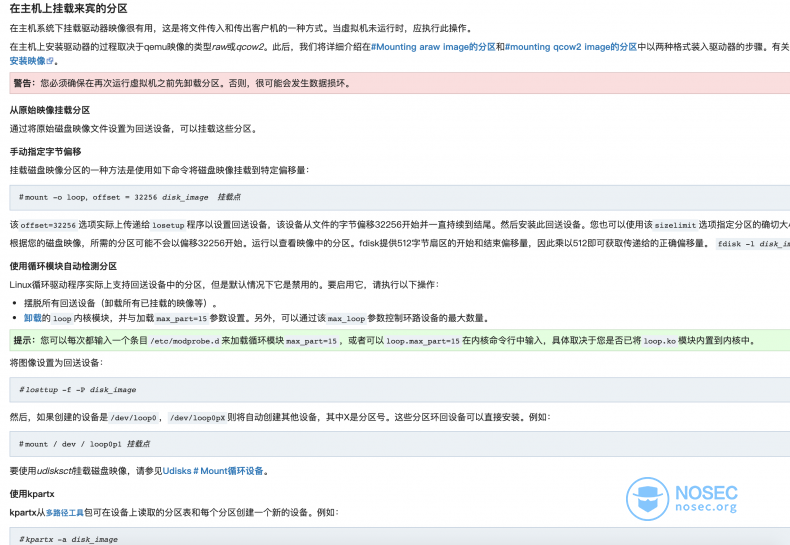Click the green 提示 tip box
The height and width of the screenshot is (545, 790).
(300, 341)
